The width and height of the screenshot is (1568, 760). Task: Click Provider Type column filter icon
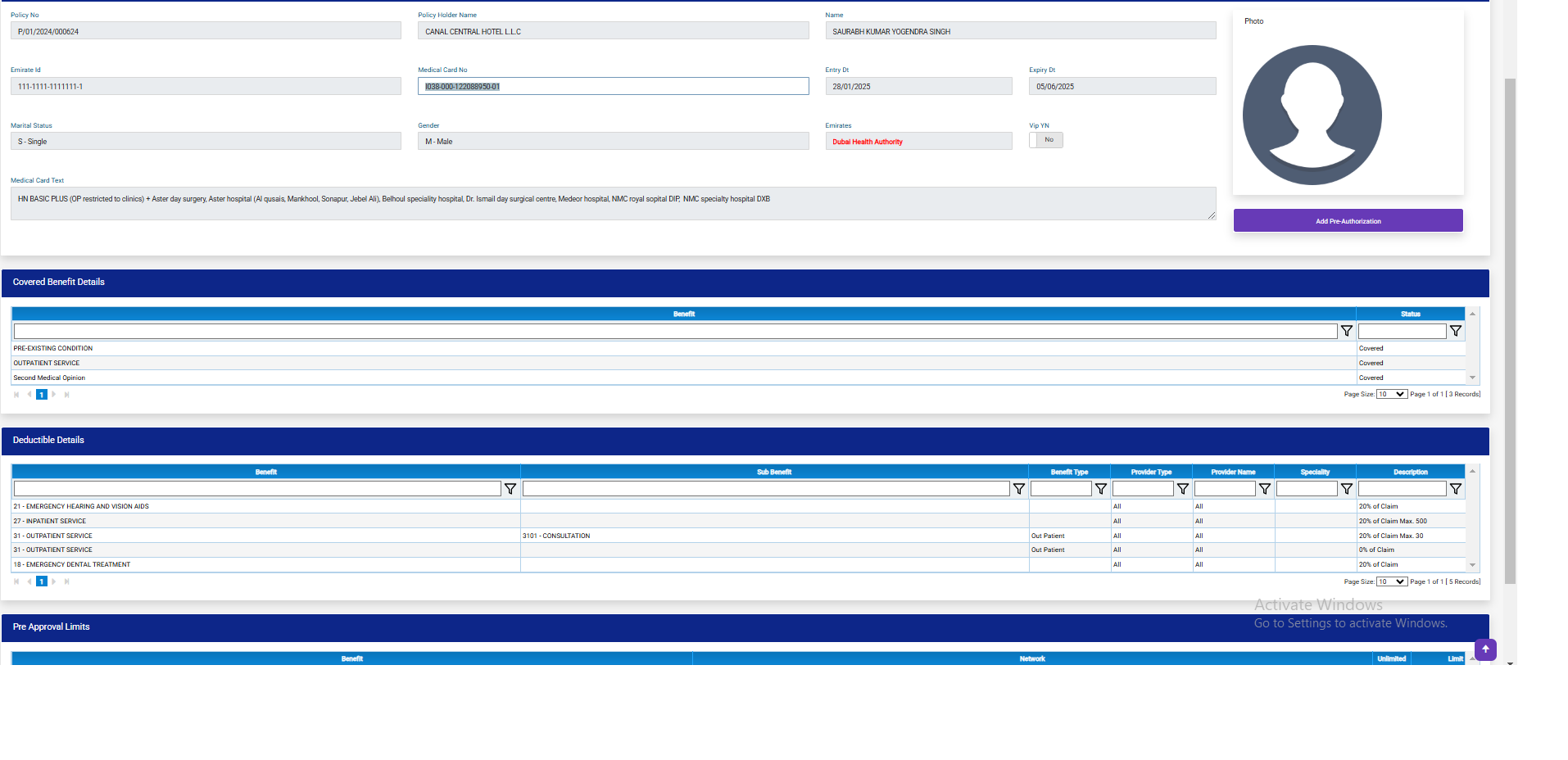click(1182, 489)
